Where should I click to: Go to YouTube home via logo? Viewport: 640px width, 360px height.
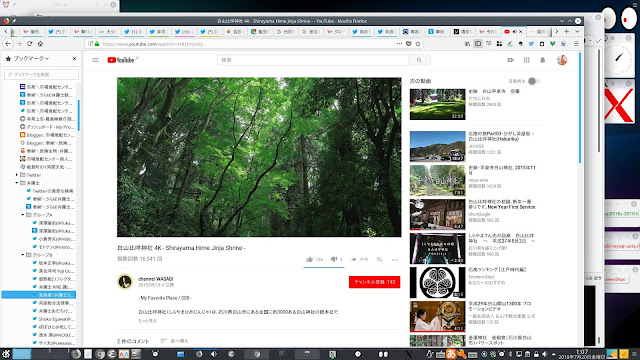121,60
